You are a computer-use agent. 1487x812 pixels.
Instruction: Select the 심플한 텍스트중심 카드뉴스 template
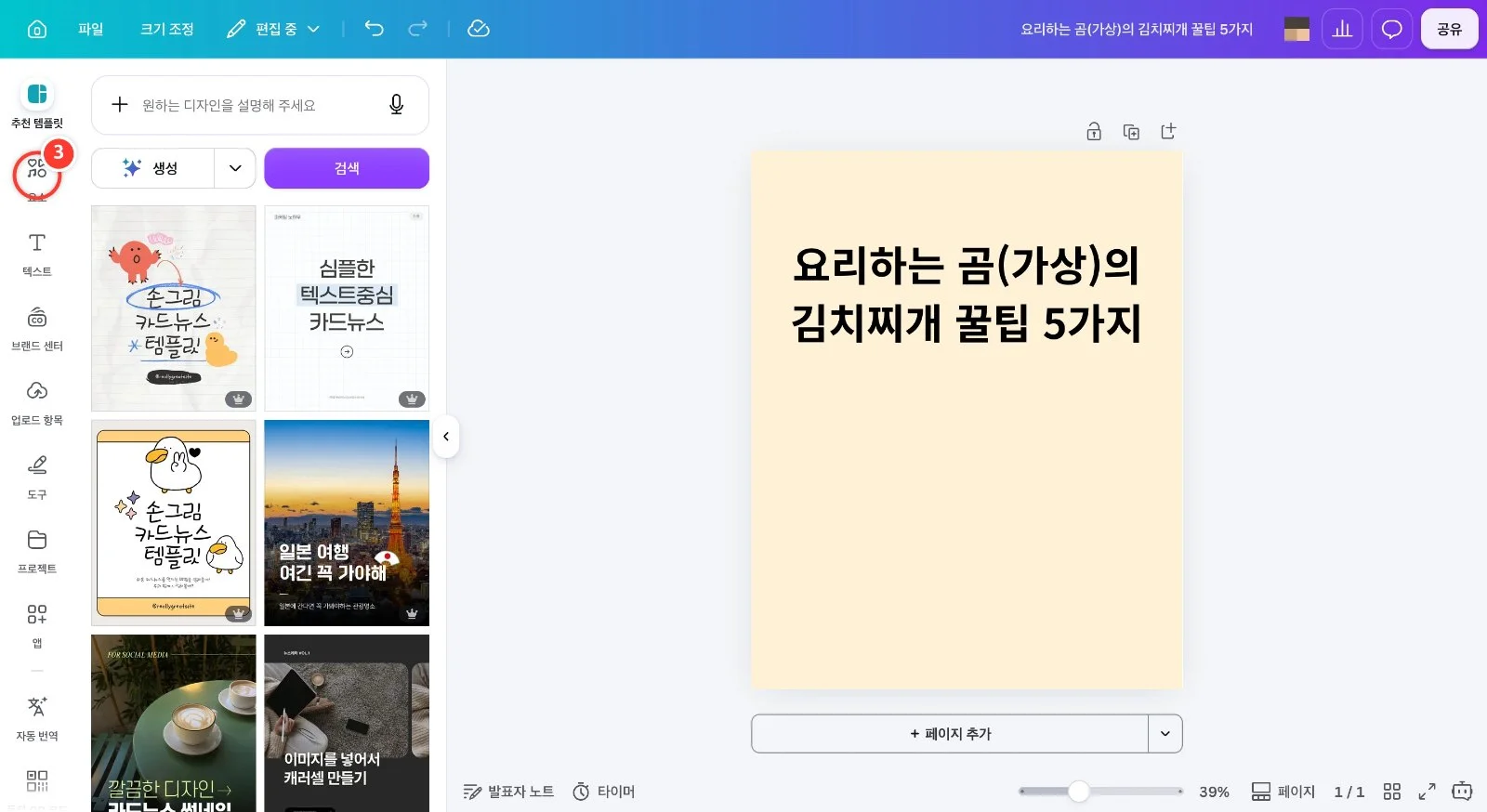(x=347, y=308)
